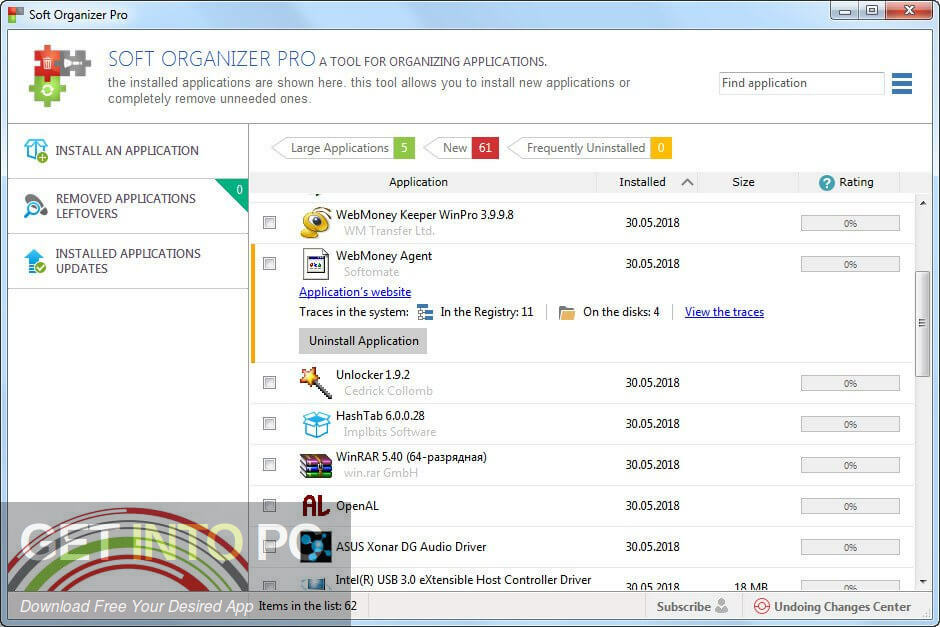Screen dimensions: 940x627
Task: Click the WebMoney Agent app icon
Action: (x=316, y=264)
